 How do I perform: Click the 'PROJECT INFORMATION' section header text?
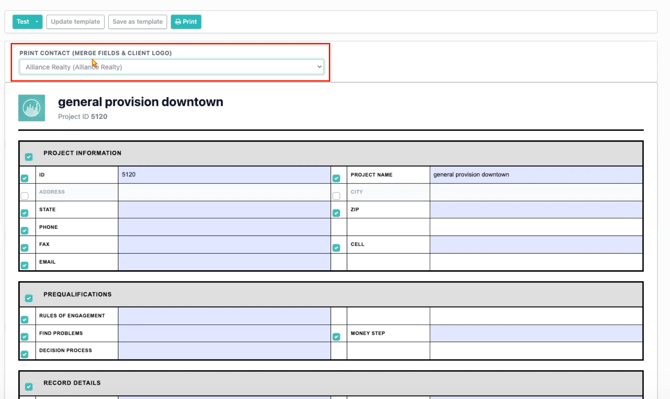coord(82,153)
